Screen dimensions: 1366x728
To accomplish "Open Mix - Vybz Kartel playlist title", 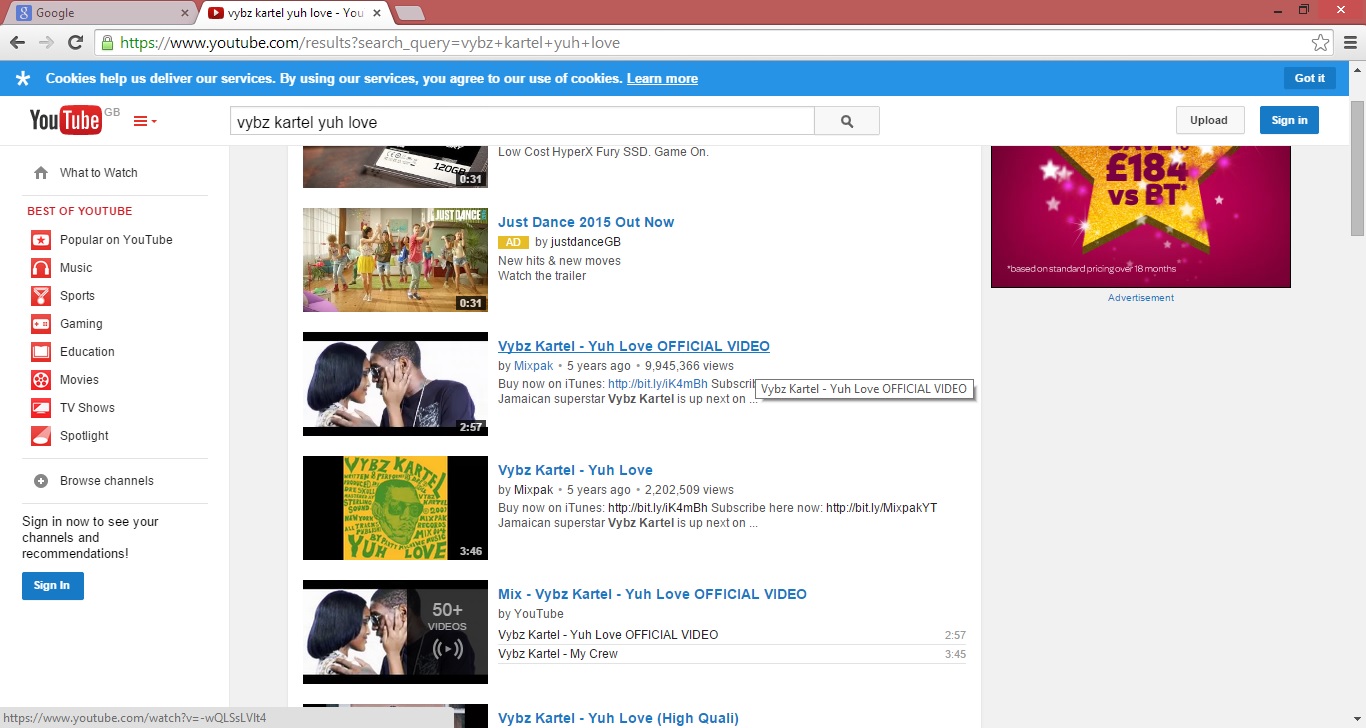I will tap(652, 594).
